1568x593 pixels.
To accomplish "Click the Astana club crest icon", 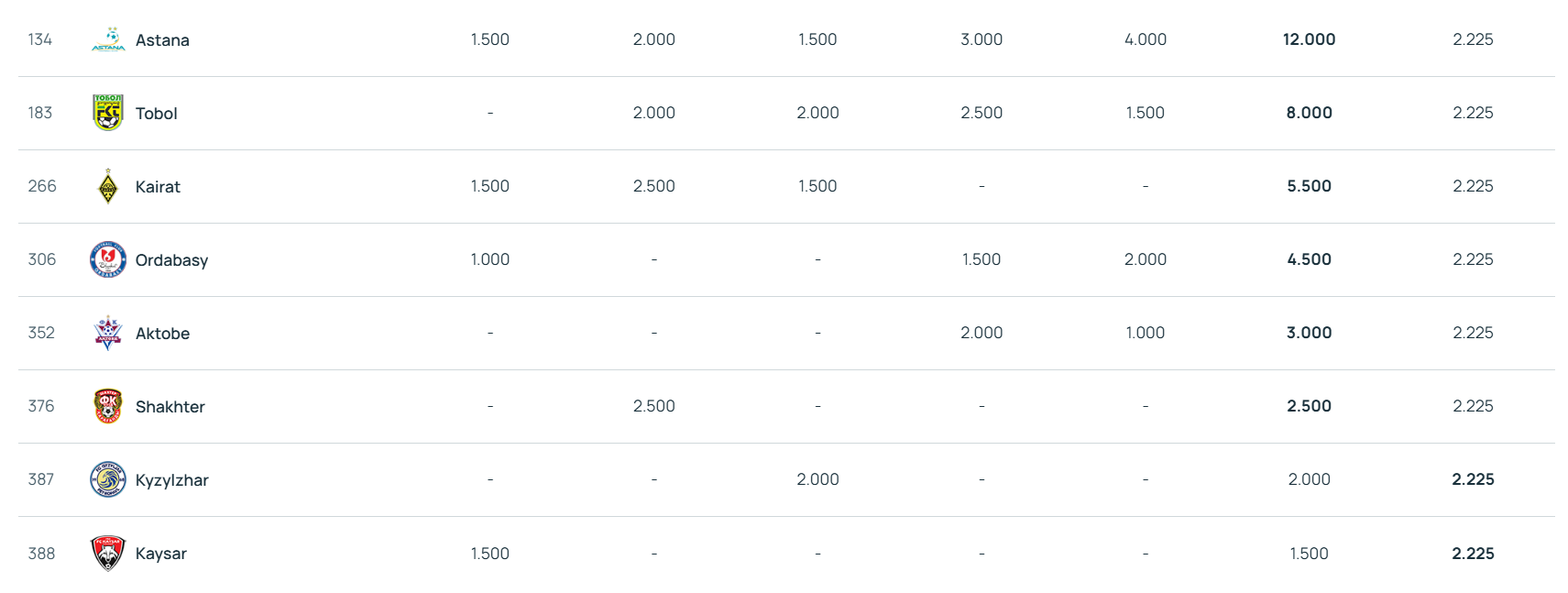I will 108,39.
